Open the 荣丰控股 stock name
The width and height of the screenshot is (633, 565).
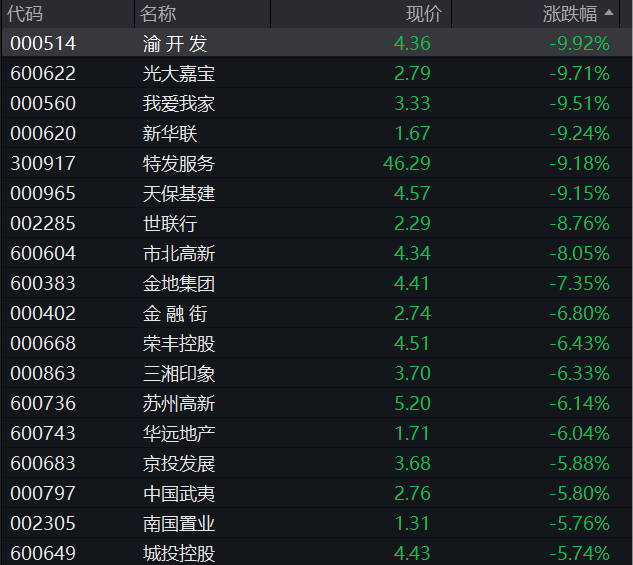click(179, 343)
